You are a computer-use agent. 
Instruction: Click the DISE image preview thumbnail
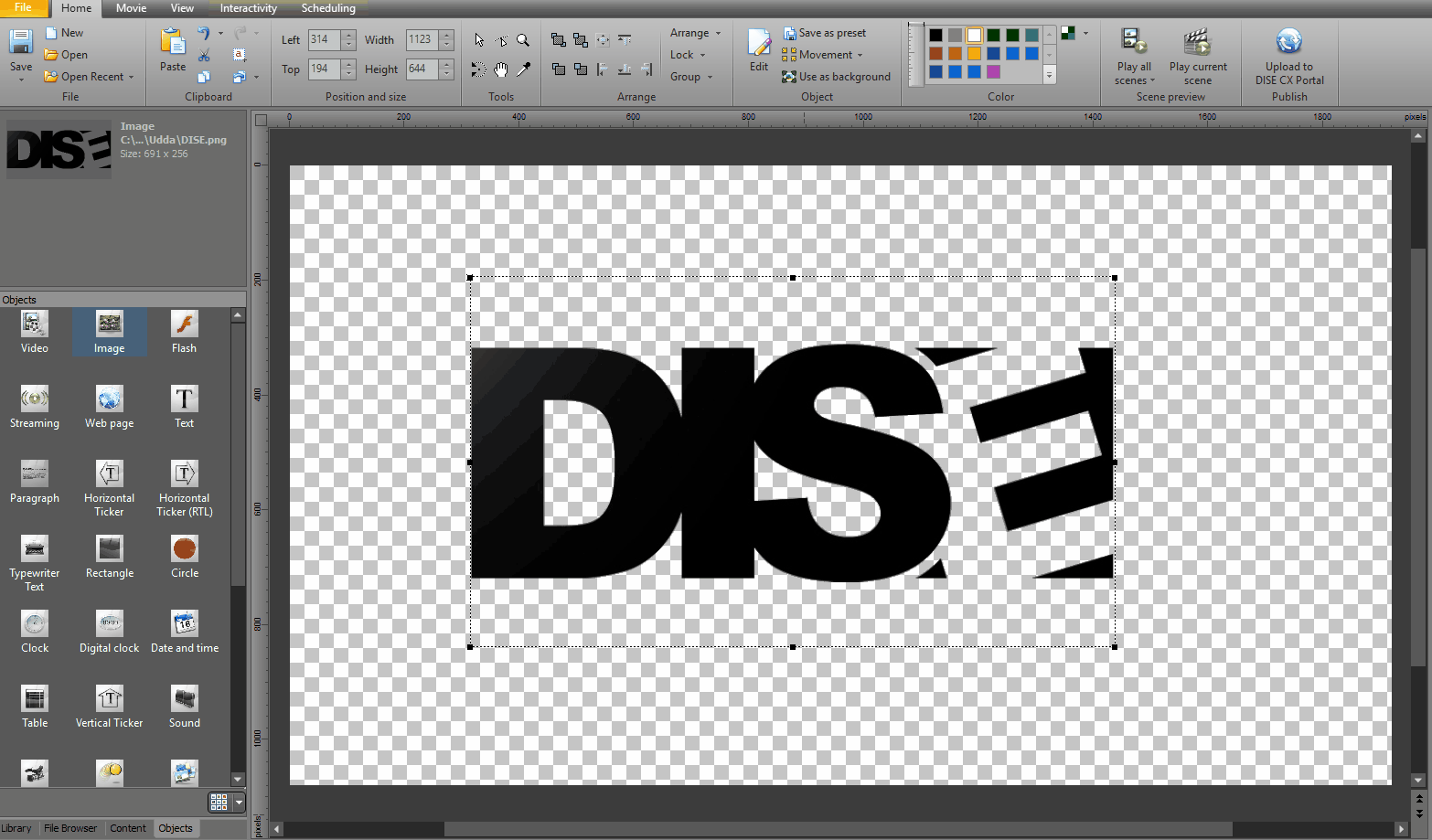tap(59, 148)
